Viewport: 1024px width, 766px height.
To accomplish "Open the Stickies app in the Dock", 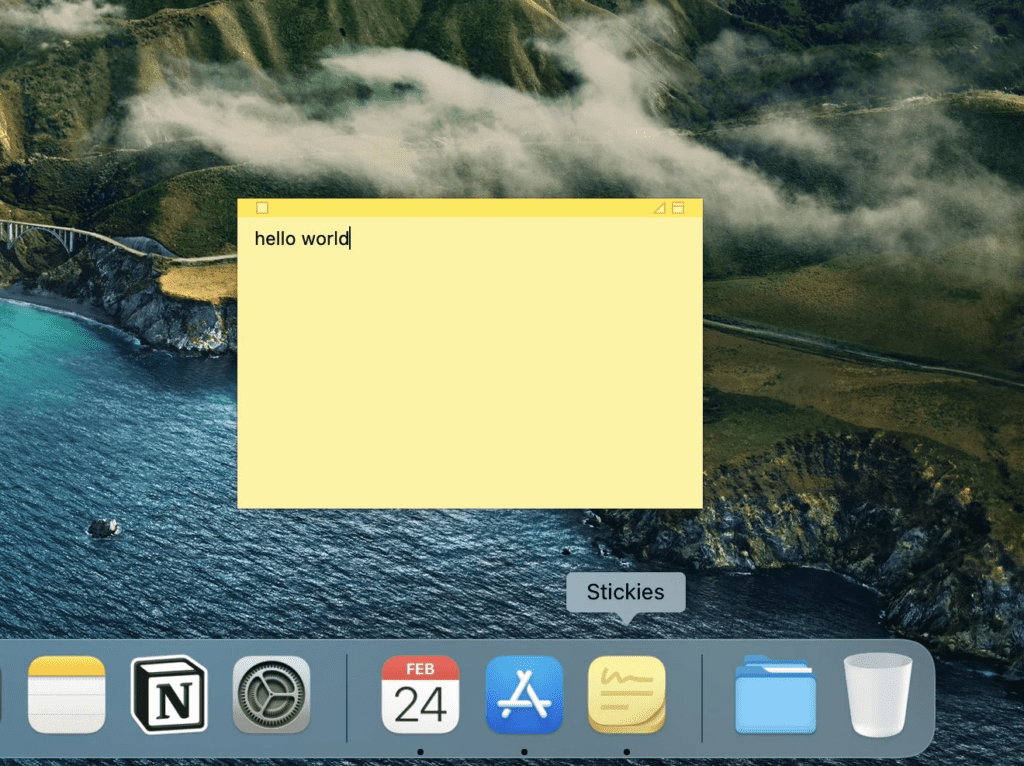I will 626,694.
